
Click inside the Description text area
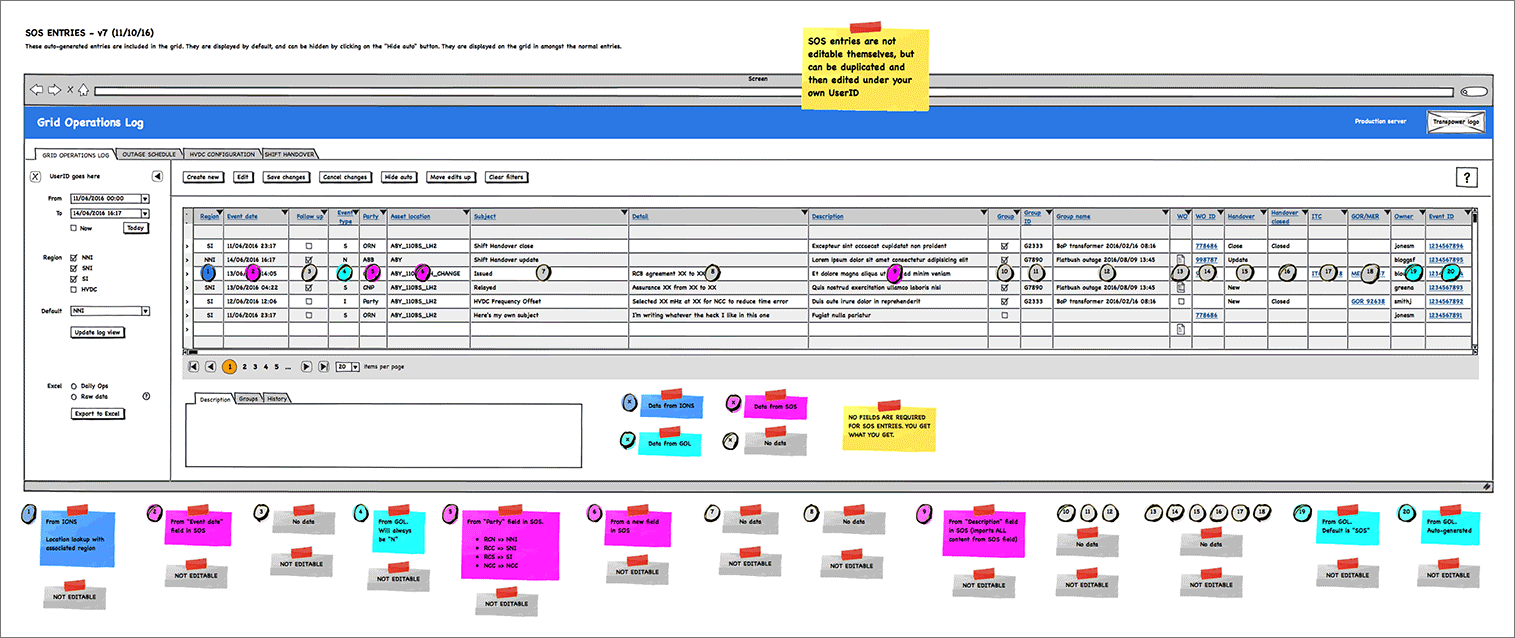384,435
